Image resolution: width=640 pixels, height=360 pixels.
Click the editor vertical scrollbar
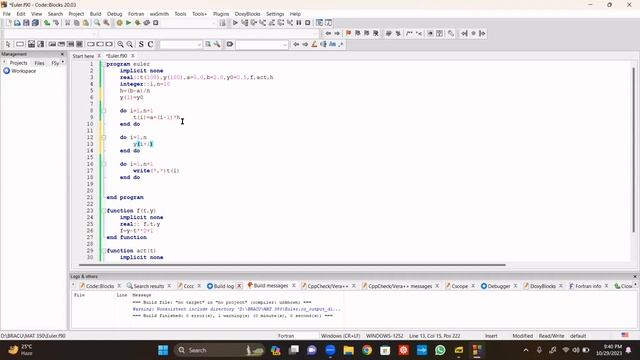(633, 150)
